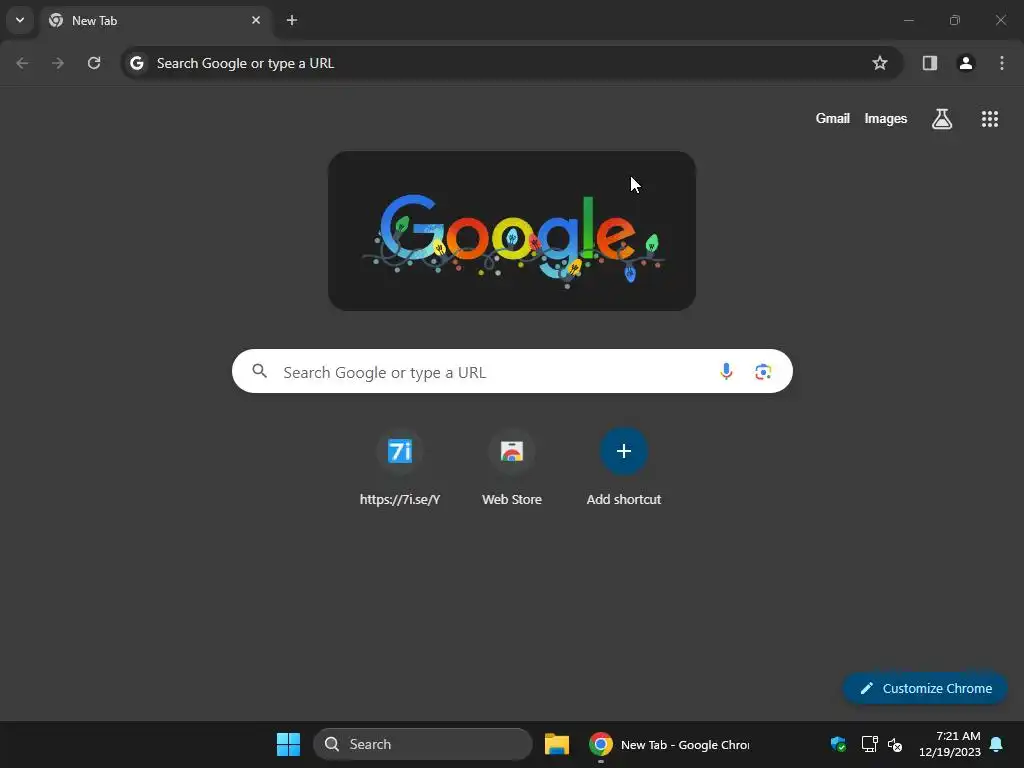The image size is (1024, 768).
Task: Click the https://7i.se/Y shortcut label
Action: (400, 500)
